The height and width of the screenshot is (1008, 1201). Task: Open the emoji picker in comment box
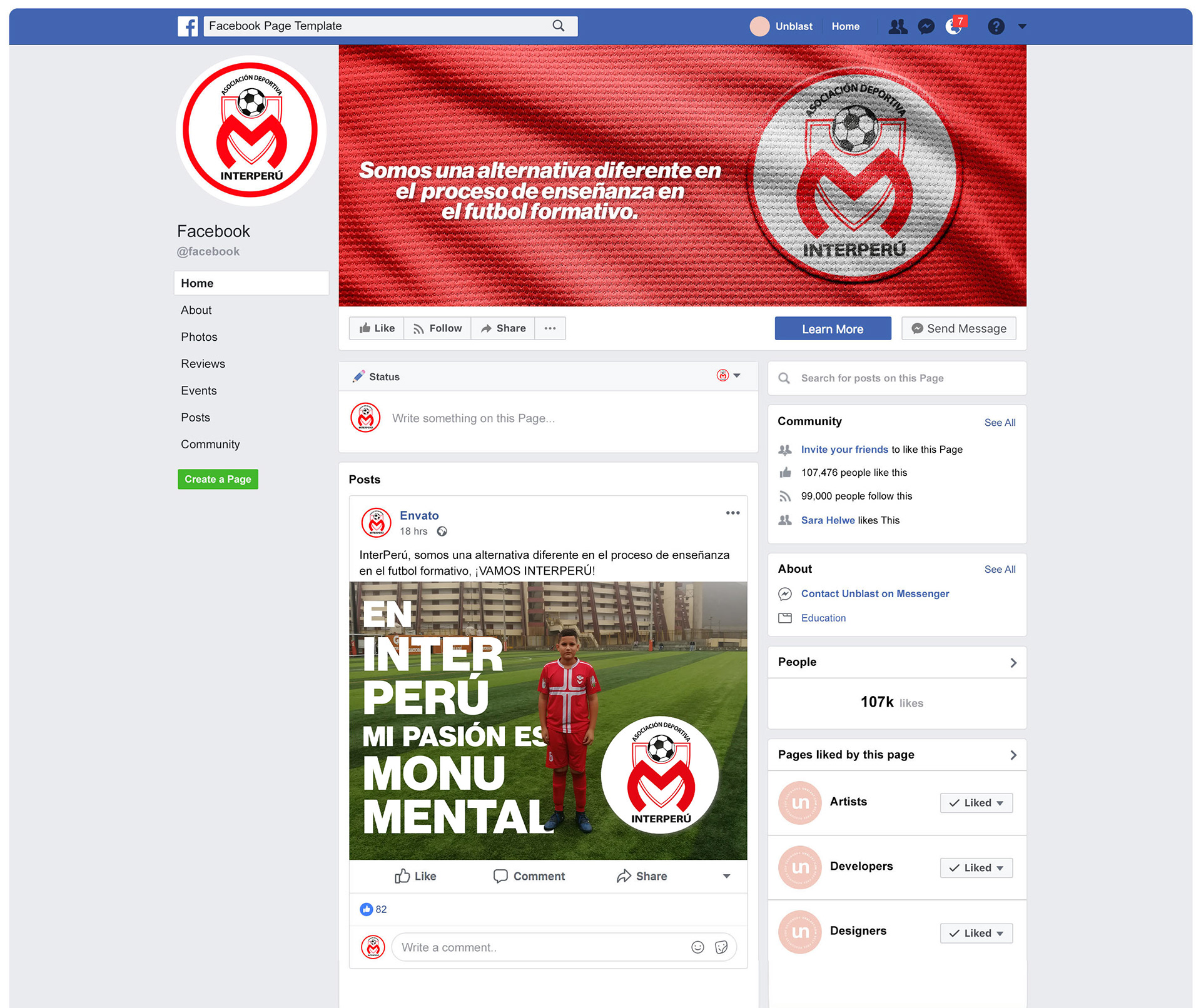coord(697,947)
